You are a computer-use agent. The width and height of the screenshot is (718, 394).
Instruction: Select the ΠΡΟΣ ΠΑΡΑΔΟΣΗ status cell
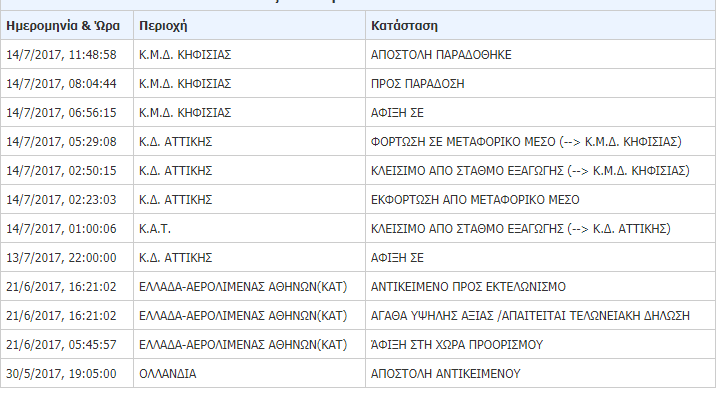click(x=418, y=84)
